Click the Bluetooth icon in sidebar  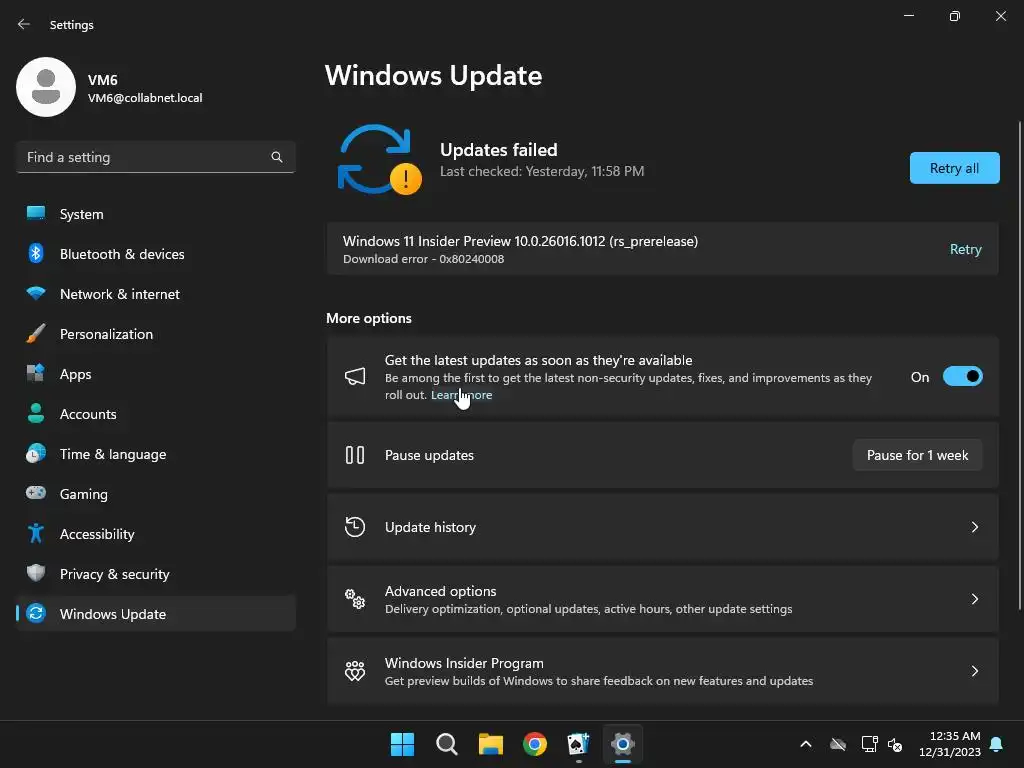(x=36, y=253)
